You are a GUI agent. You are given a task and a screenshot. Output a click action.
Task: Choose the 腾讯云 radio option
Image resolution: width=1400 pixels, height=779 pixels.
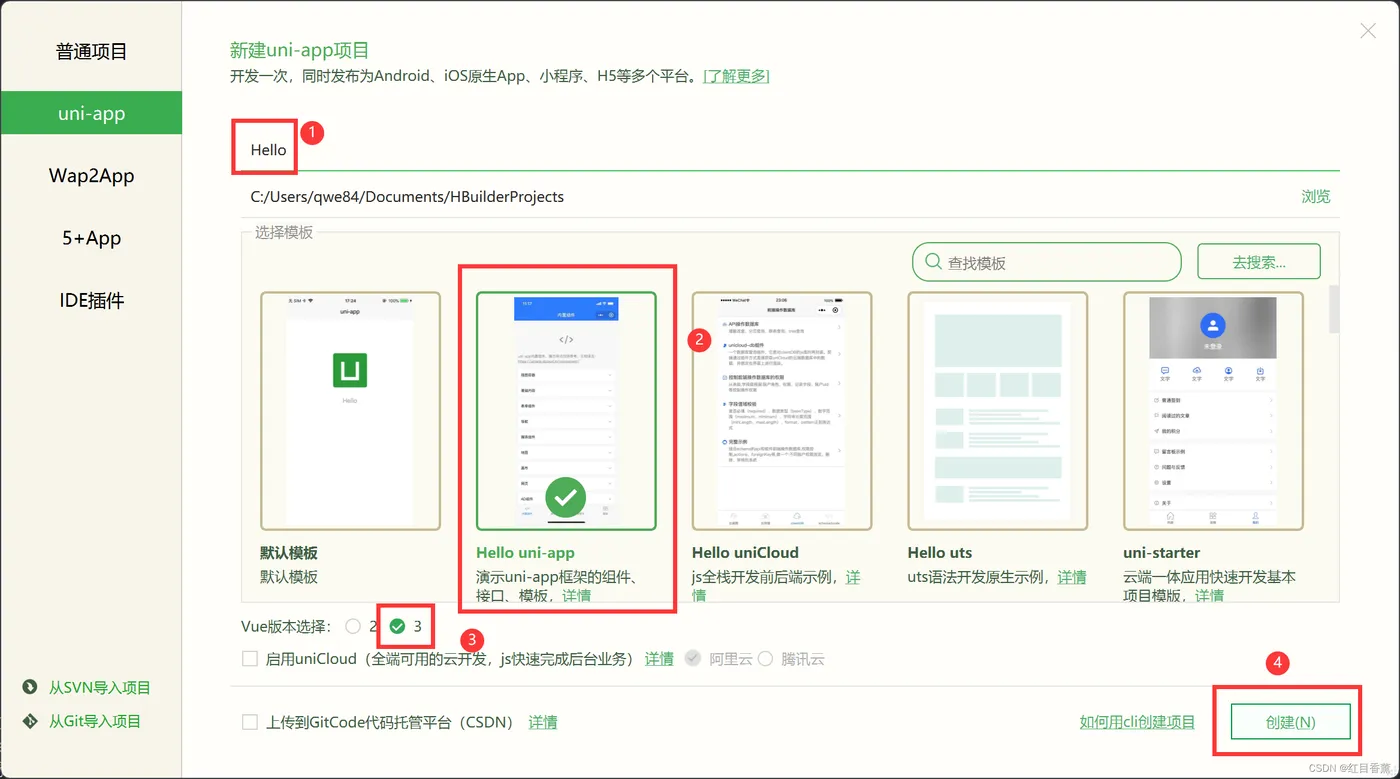[766, 659]
